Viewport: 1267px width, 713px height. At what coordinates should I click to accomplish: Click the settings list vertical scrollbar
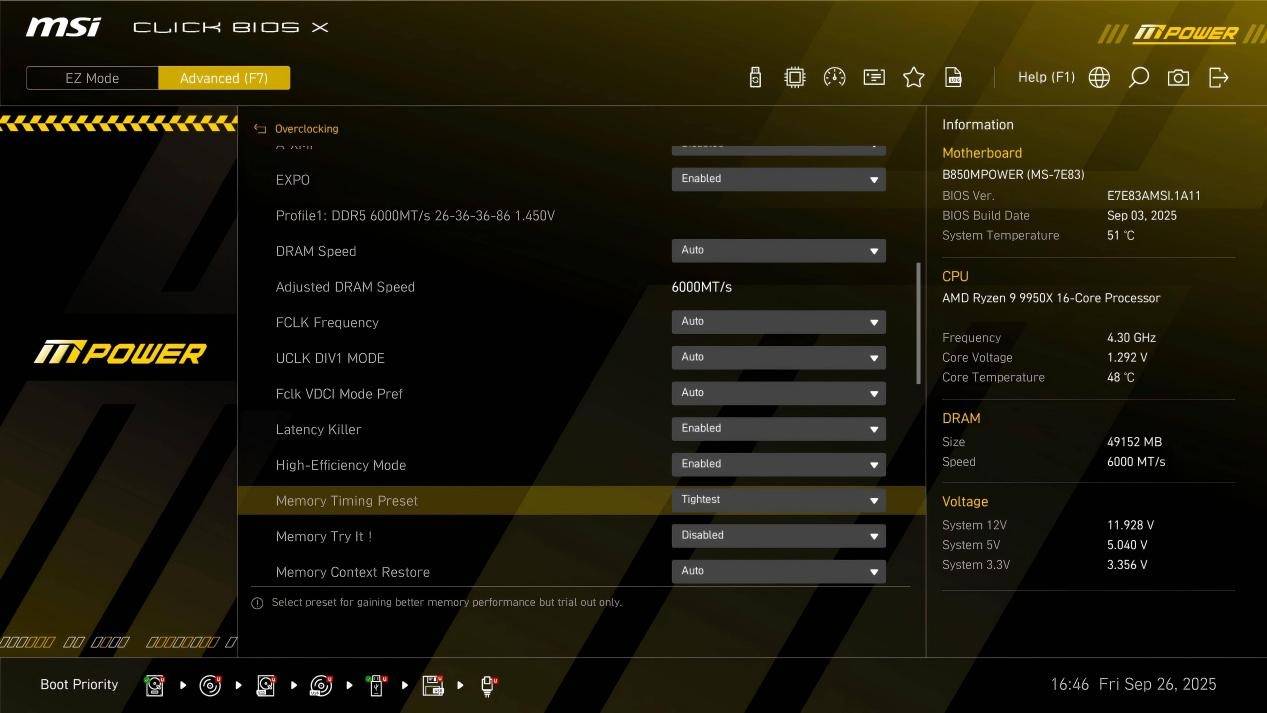(918, 322)
